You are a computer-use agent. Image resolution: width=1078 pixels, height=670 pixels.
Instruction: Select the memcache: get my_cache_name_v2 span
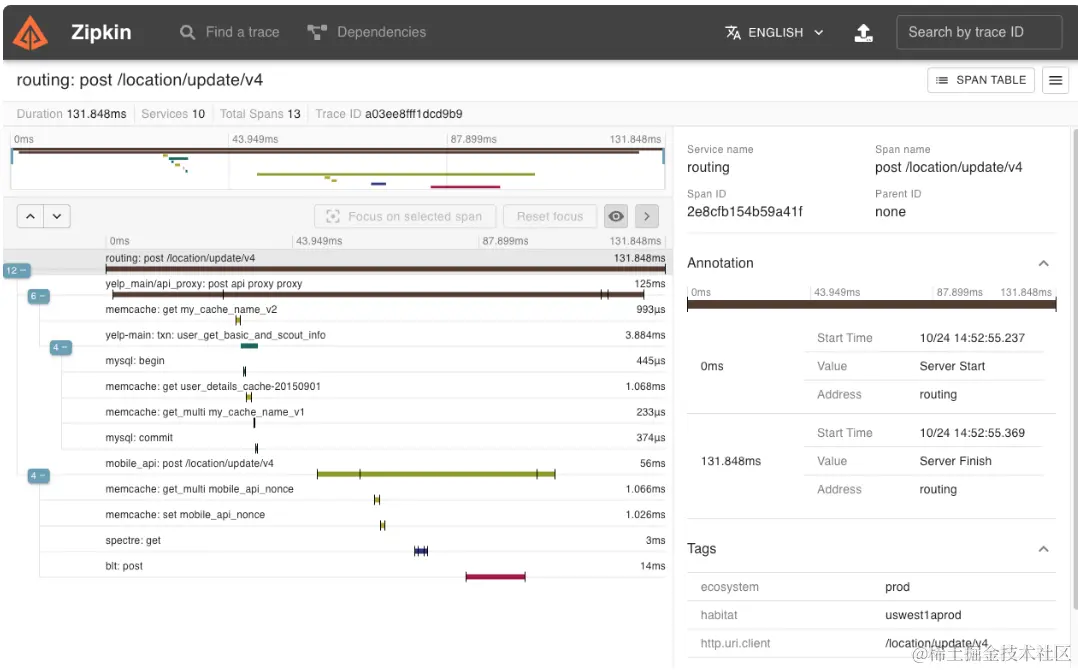pyautogui.click(x=385, y=313)
